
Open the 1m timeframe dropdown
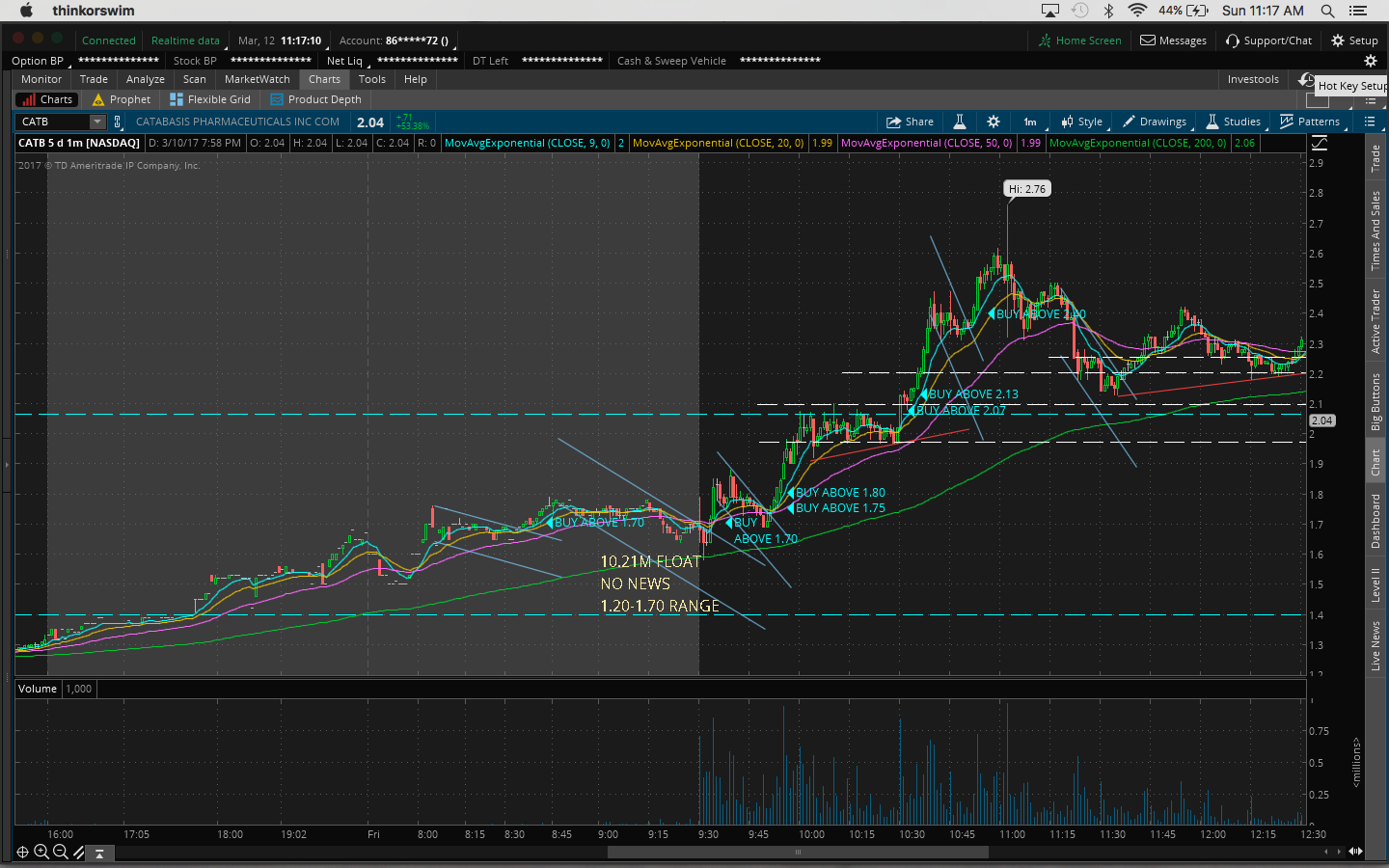click(x=1030, y=122)
